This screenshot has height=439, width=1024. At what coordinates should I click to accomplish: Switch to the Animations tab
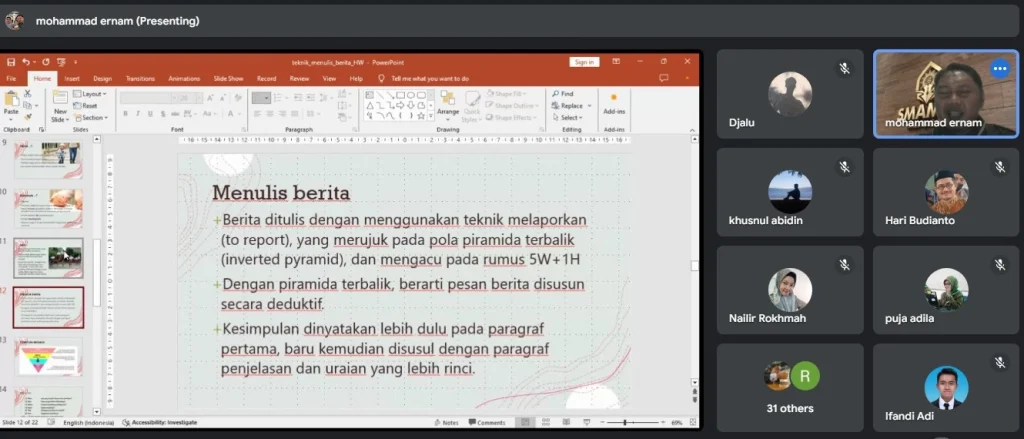point(184,78)
